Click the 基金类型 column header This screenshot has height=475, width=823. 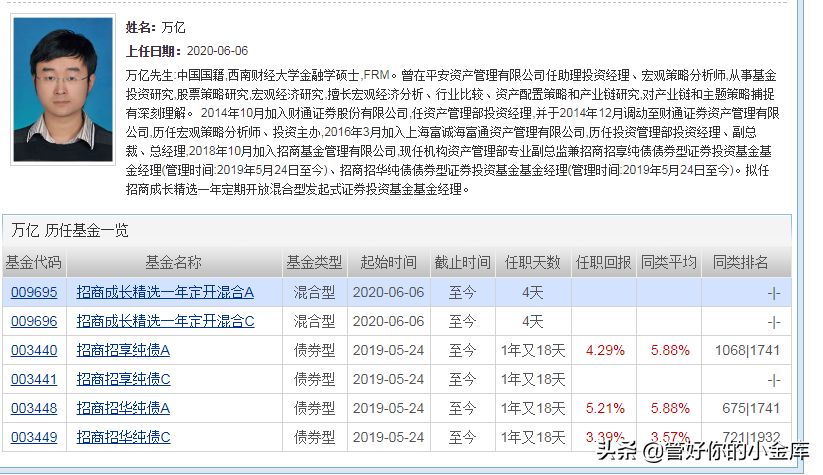coord(314,262)
